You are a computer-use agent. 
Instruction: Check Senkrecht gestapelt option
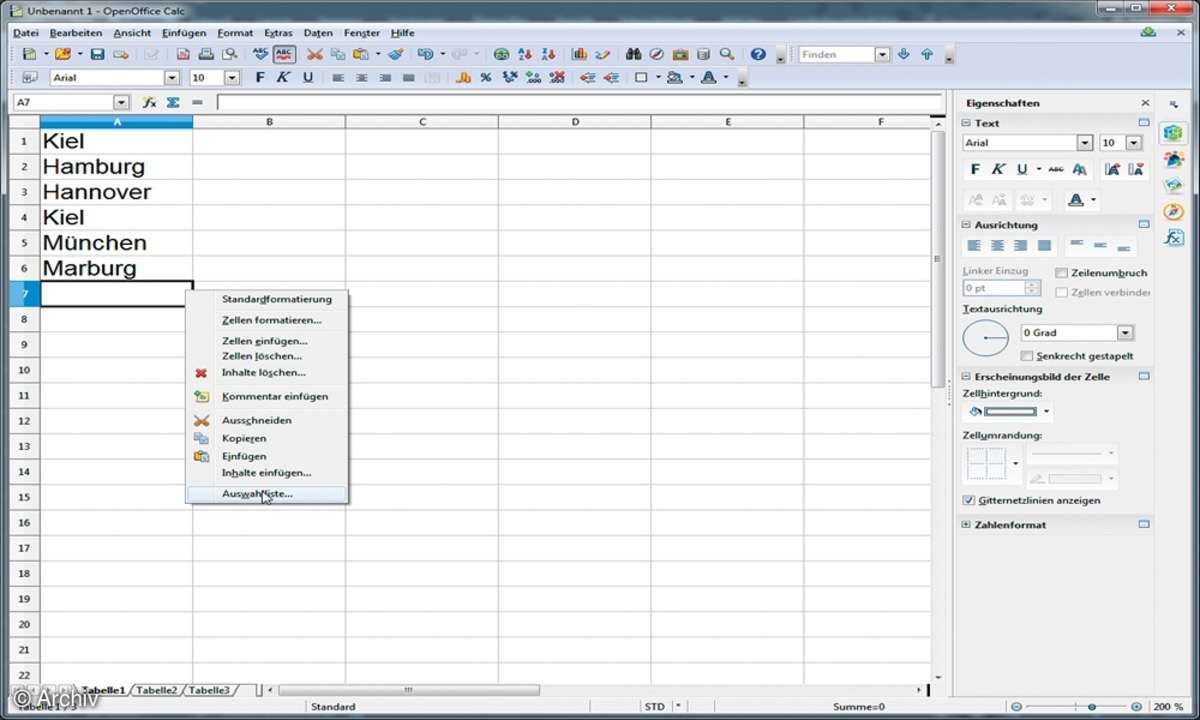(1026, 356)
